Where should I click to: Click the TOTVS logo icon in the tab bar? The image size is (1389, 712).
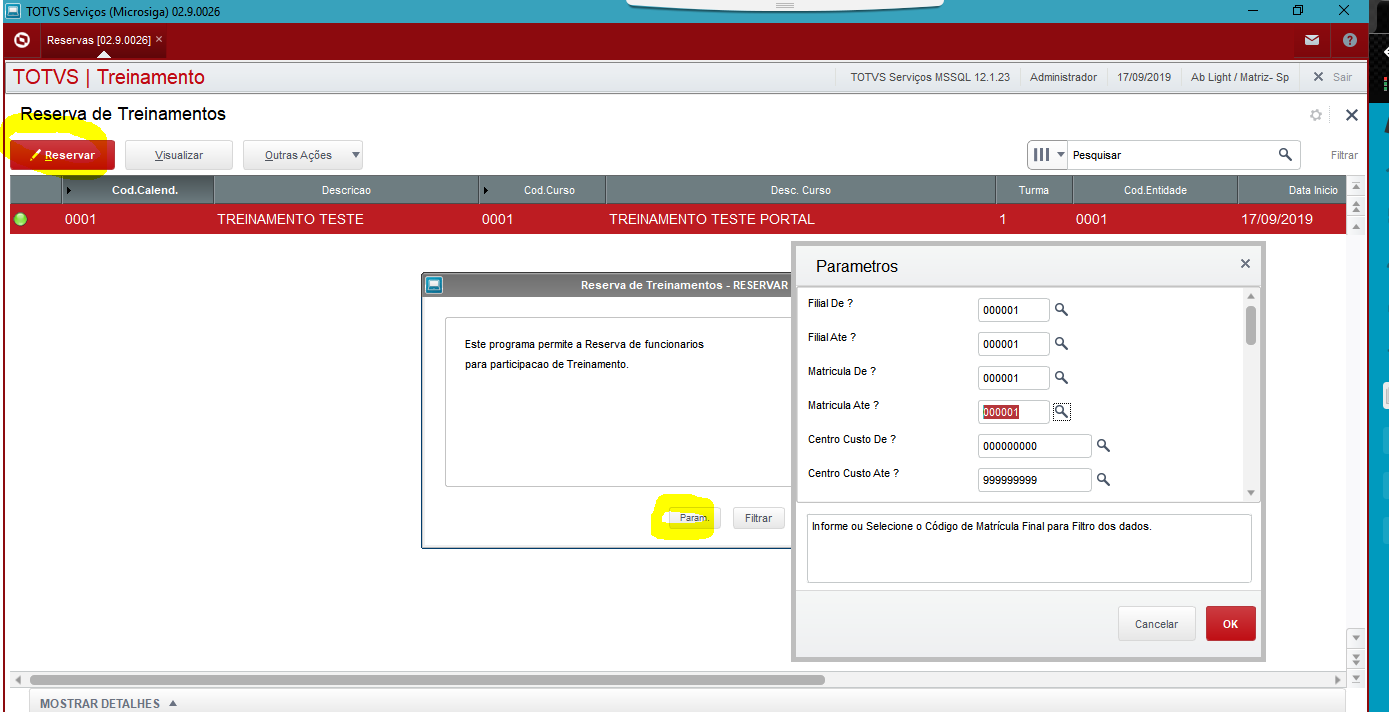pos(22,40)
